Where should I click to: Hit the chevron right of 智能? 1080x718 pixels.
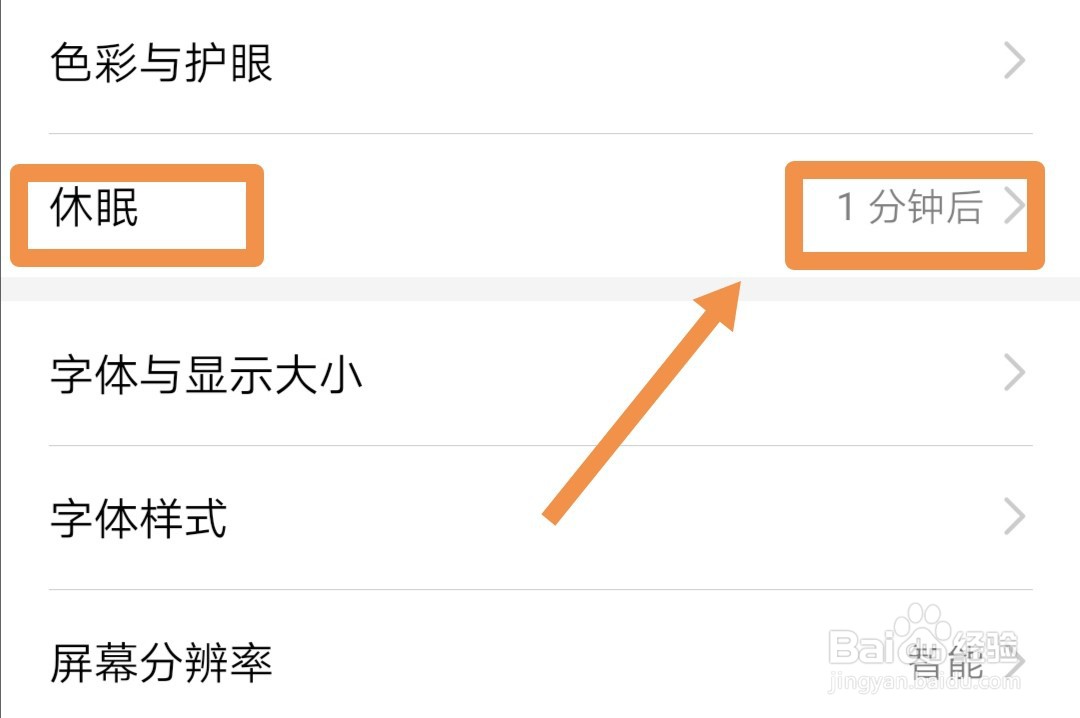pos(1017,662)
